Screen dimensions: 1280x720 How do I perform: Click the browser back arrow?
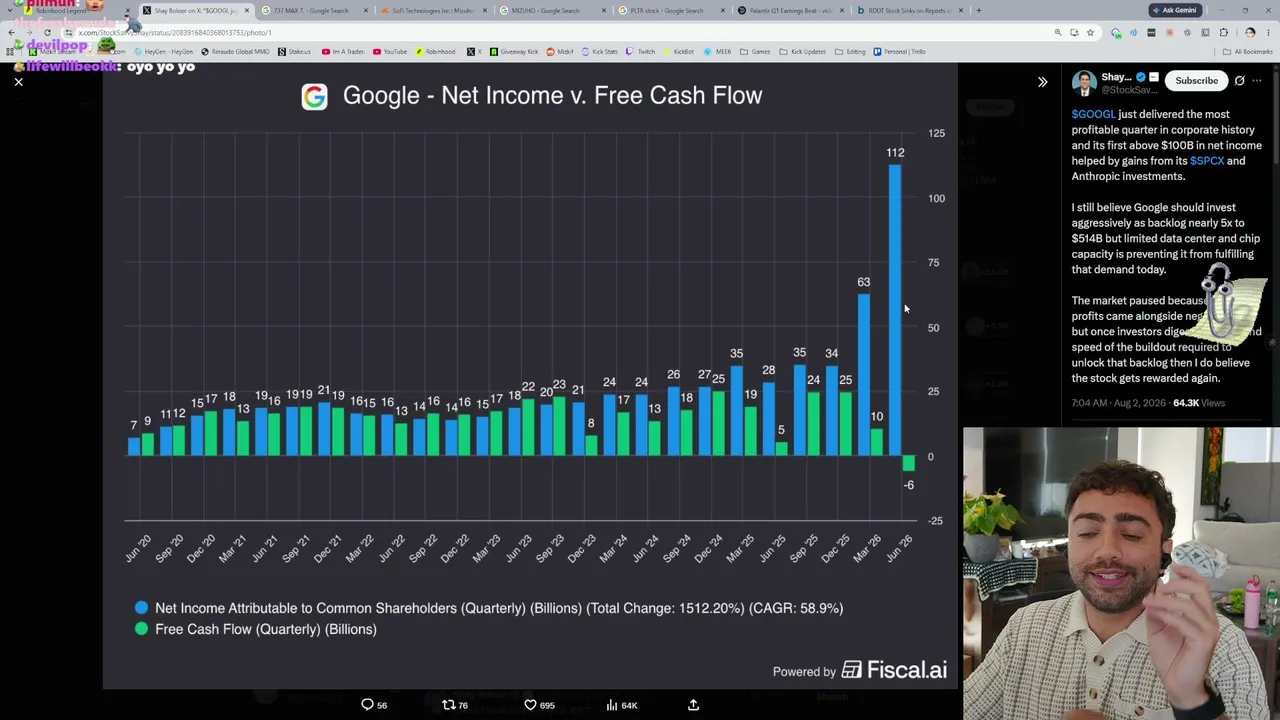click(x=11, y=32)
